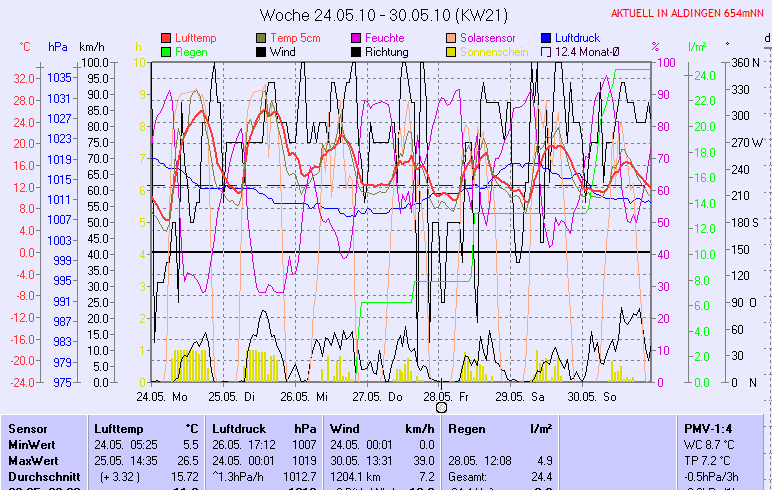The width and height of the screenshot is (772, 490).
Task: Click the 'AKTUELL IN ALDINGEN 654mNN' link
Action: [689, 13]
